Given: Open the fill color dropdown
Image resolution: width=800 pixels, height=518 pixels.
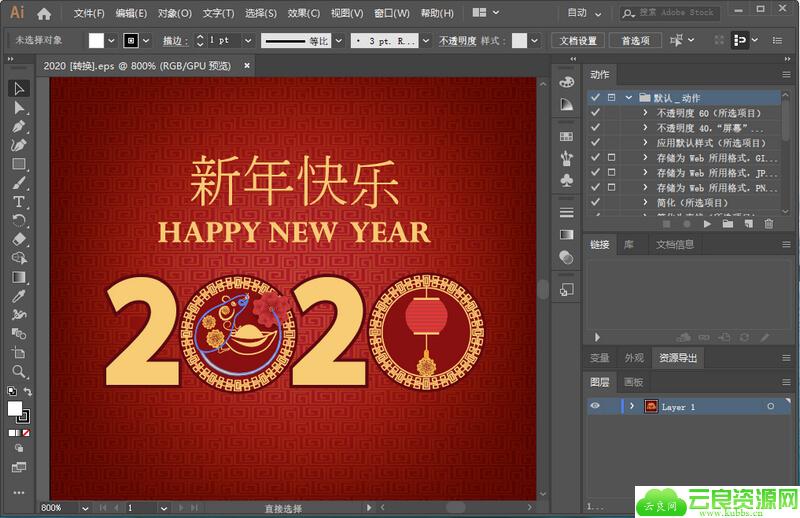Looking at the screenshot, I should [111, 40].
